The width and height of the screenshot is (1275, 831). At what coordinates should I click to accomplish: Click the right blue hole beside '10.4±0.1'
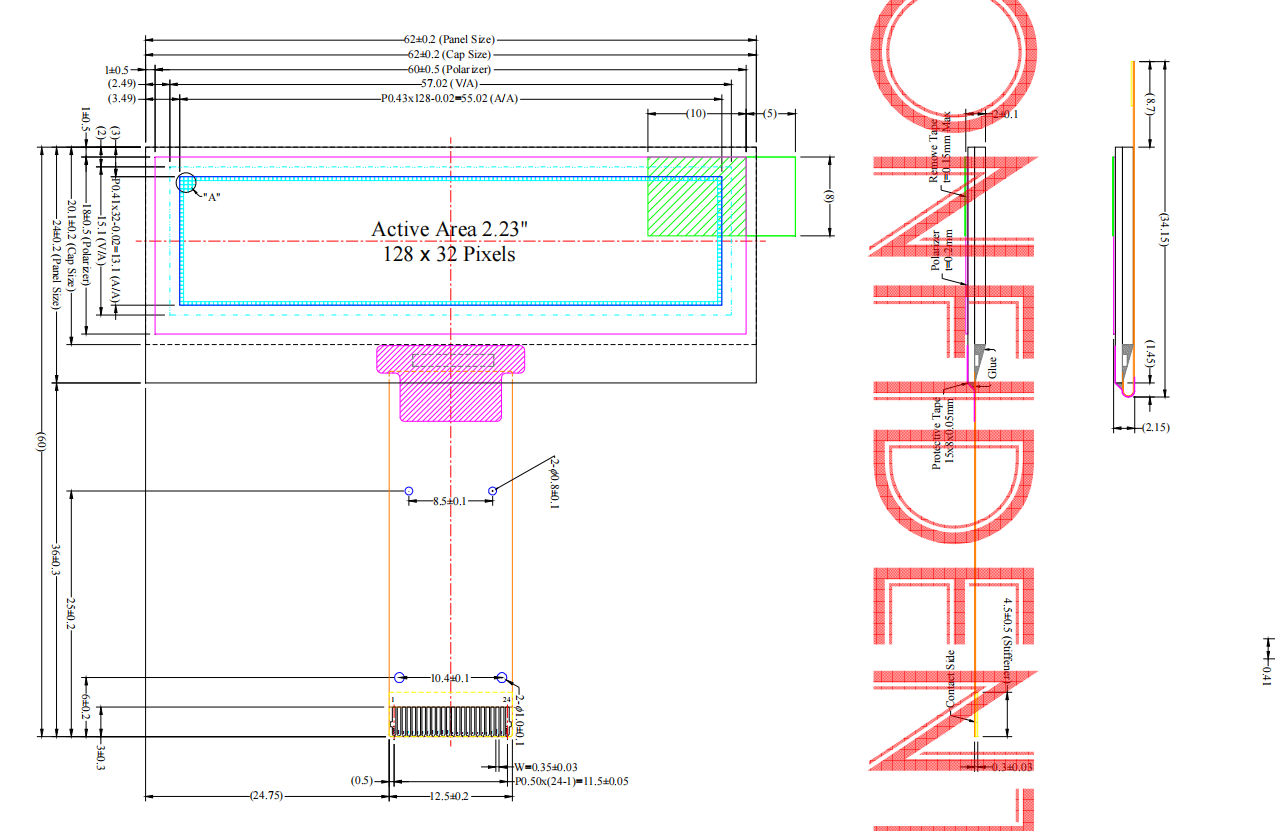click(x=502, y=678)
